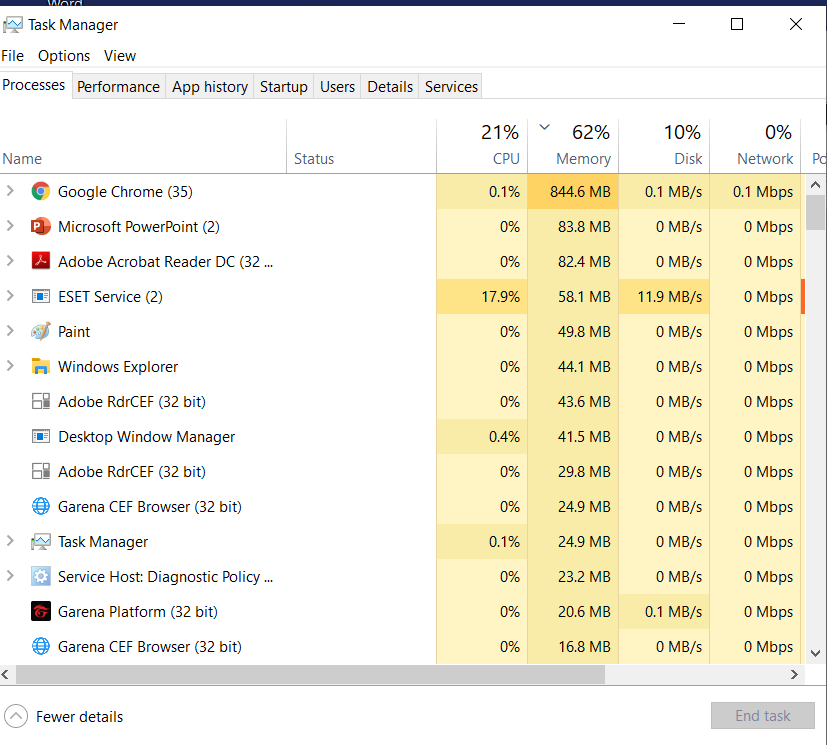Click icon of Adobe RdrCEF 29.8 MB row
Viewport: 827px width, 745px height.
(41, 471)
